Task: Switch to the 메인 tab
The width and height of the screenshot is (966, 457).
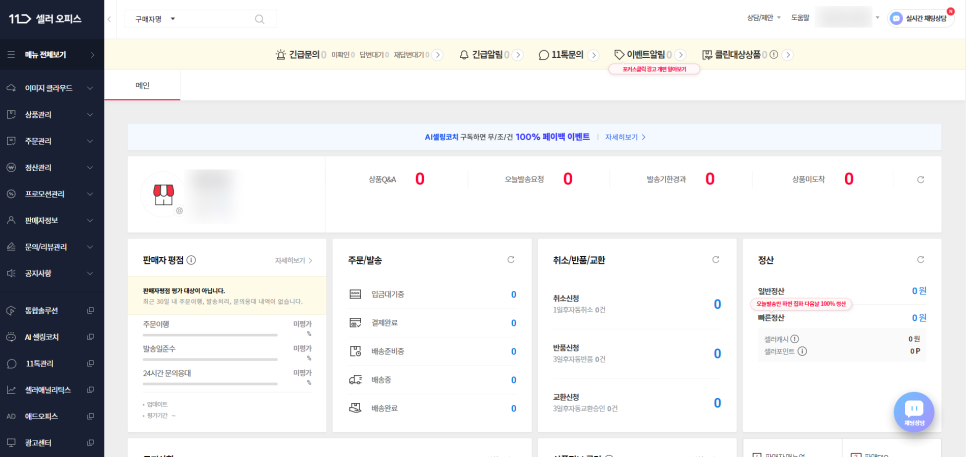Action: 142,85
